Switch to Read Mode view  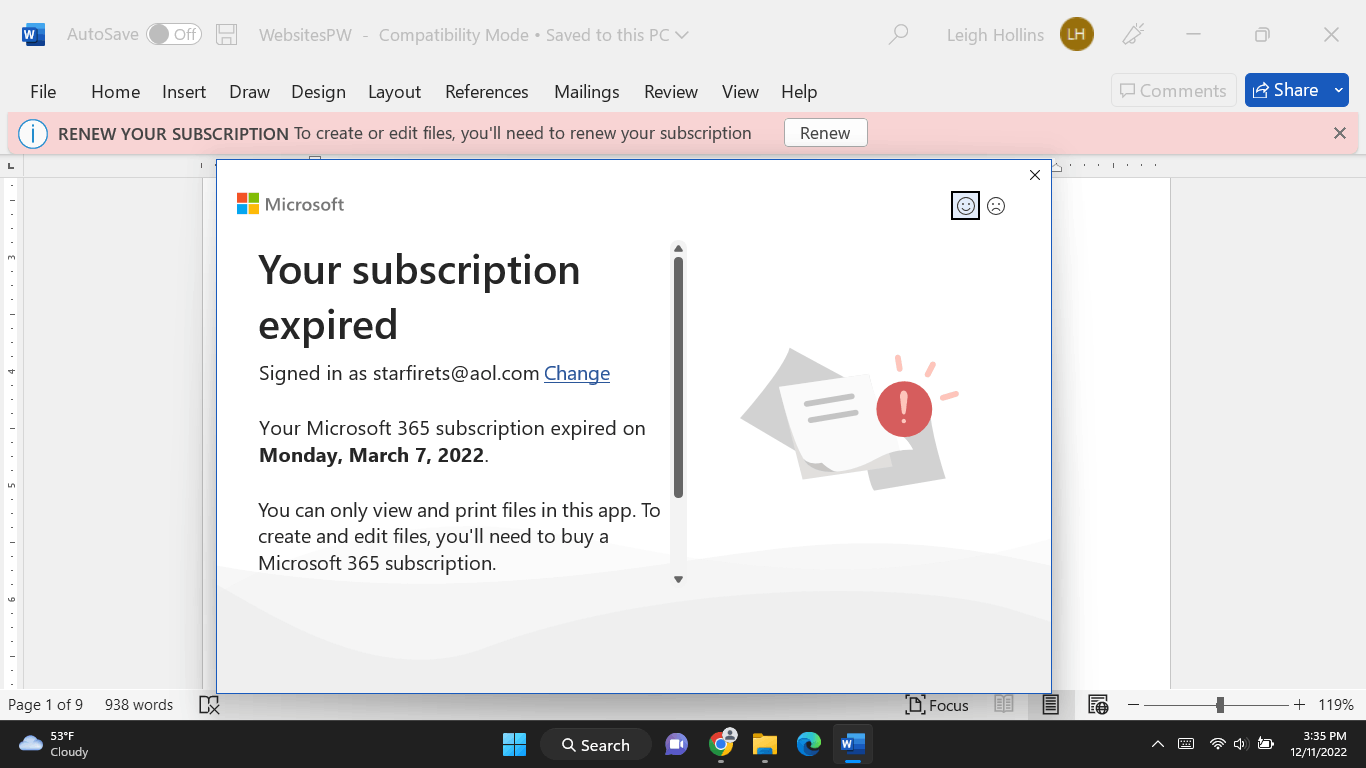click(x=1004, y=705)
